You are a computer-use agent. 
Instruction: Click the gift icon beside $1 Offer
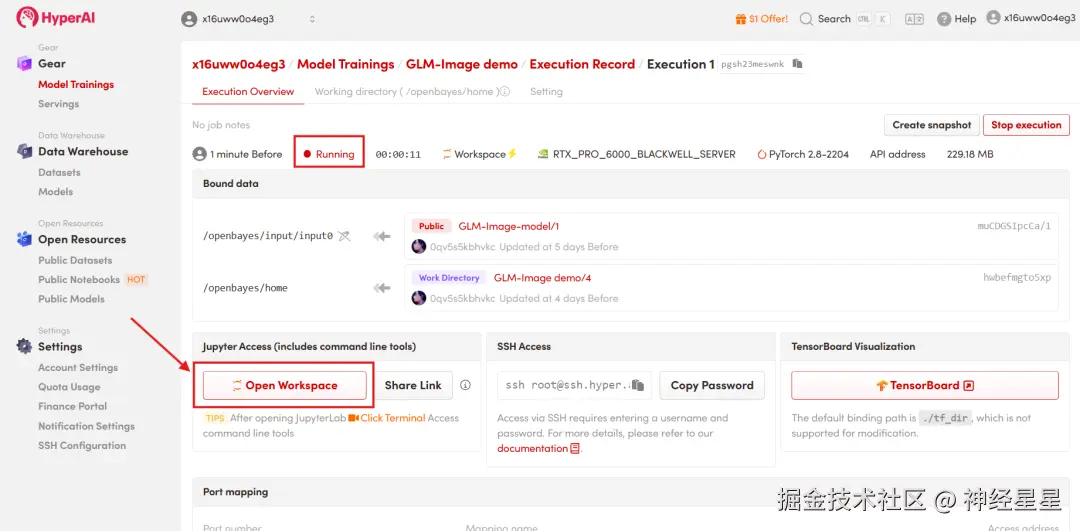[x=740, y=19]
